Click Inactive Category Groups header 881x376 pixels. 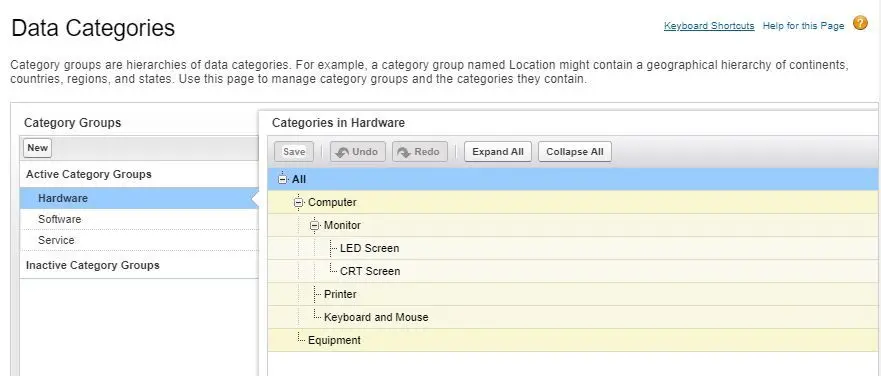click(x=93, y=265)
